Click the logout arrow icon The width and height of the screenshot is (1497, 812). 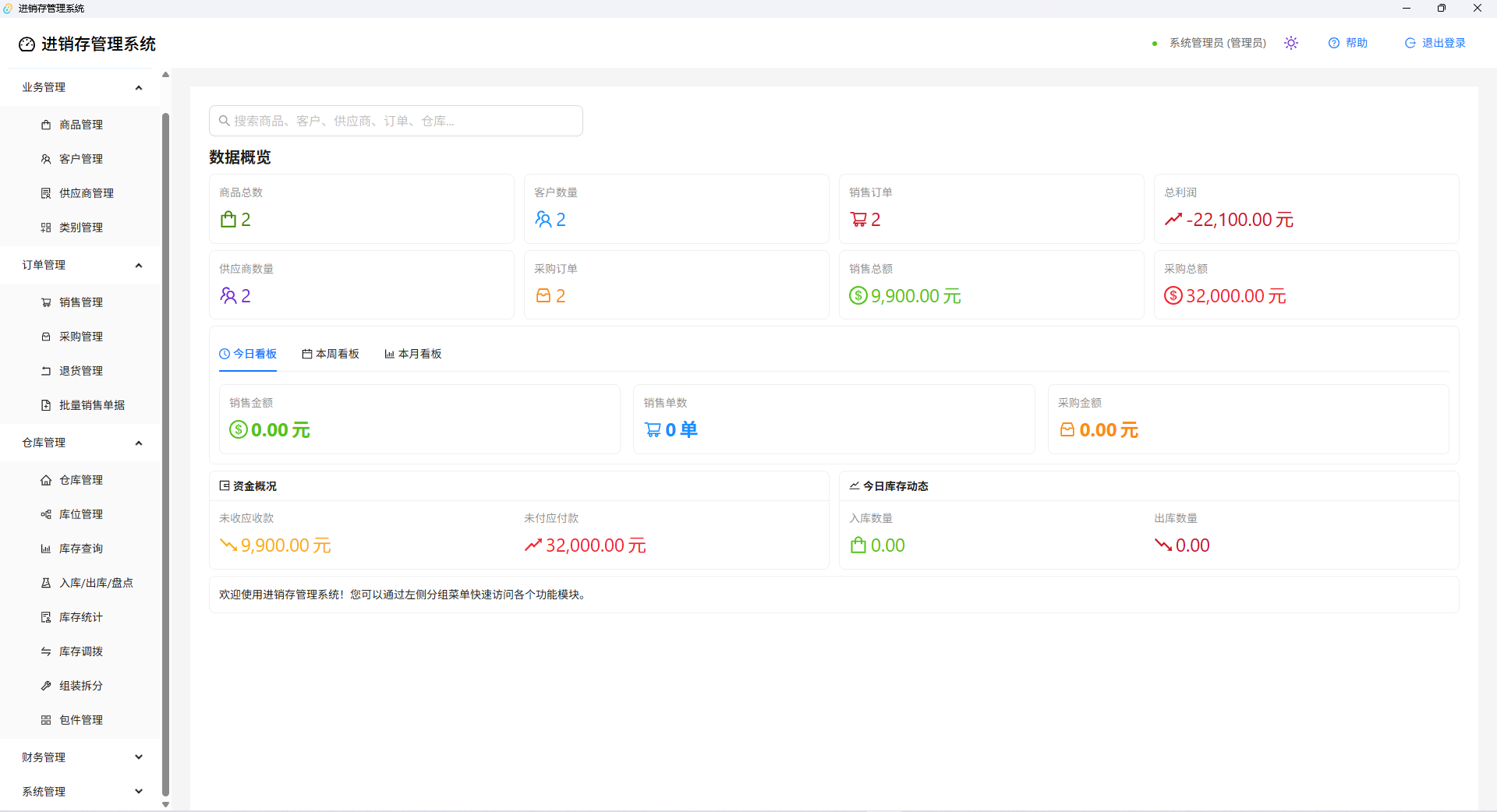click(x=1410, y=43)
